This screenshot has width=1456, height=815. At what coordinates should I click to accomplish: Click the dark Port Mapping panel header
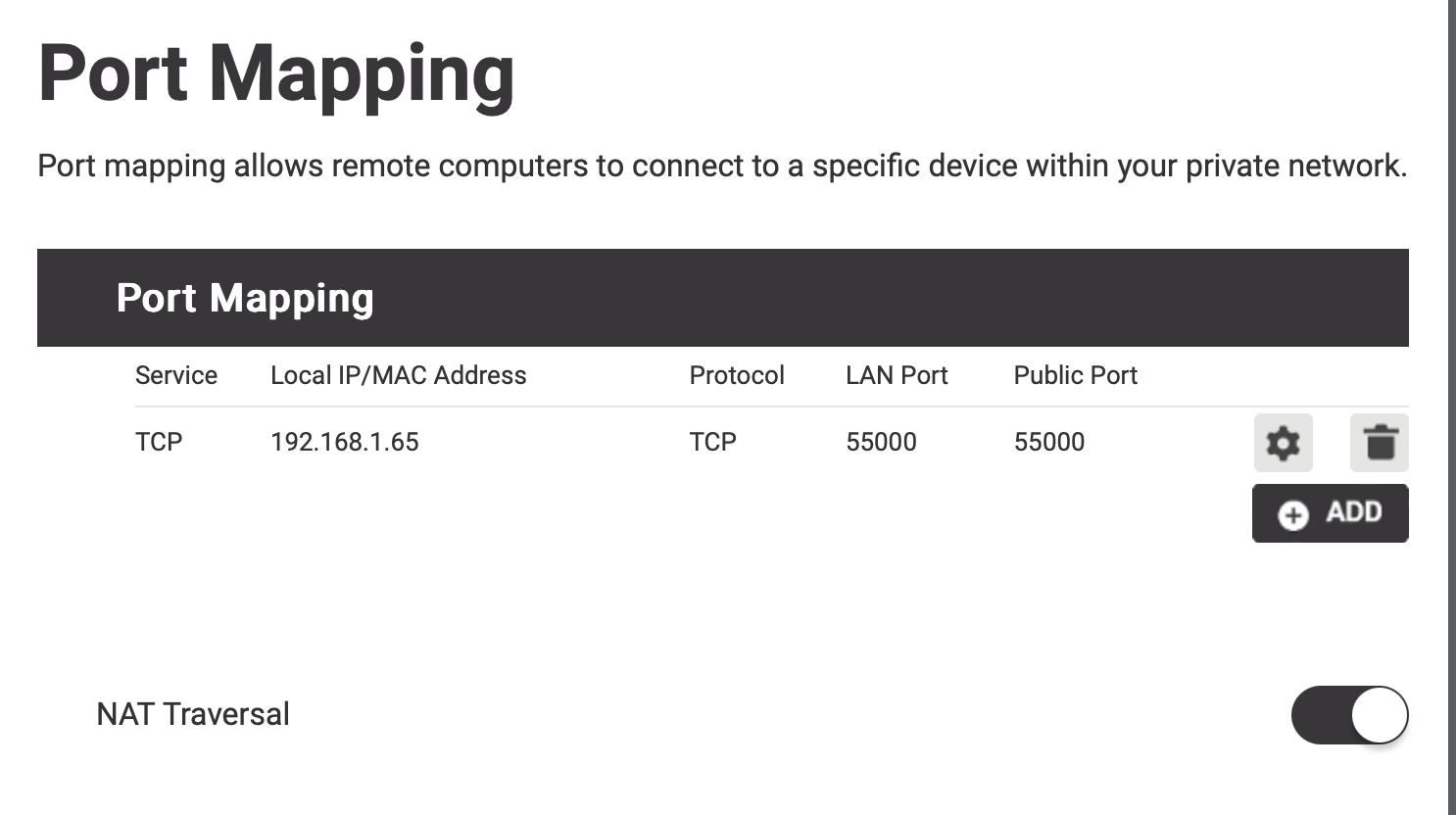[x=723, y=298]
